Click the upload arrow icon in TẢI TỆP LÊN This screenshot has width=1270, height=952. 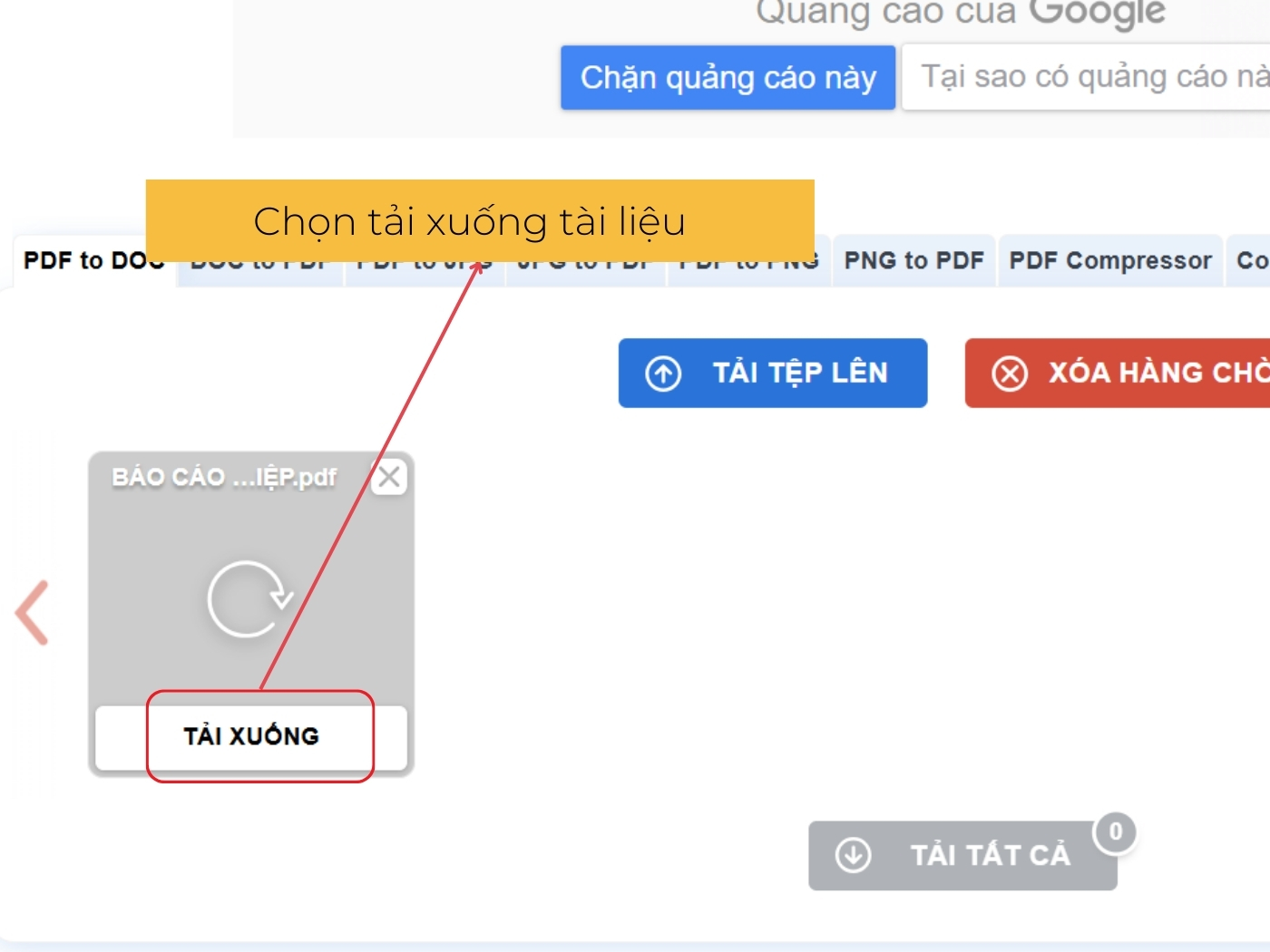click(x=663, y=374)
